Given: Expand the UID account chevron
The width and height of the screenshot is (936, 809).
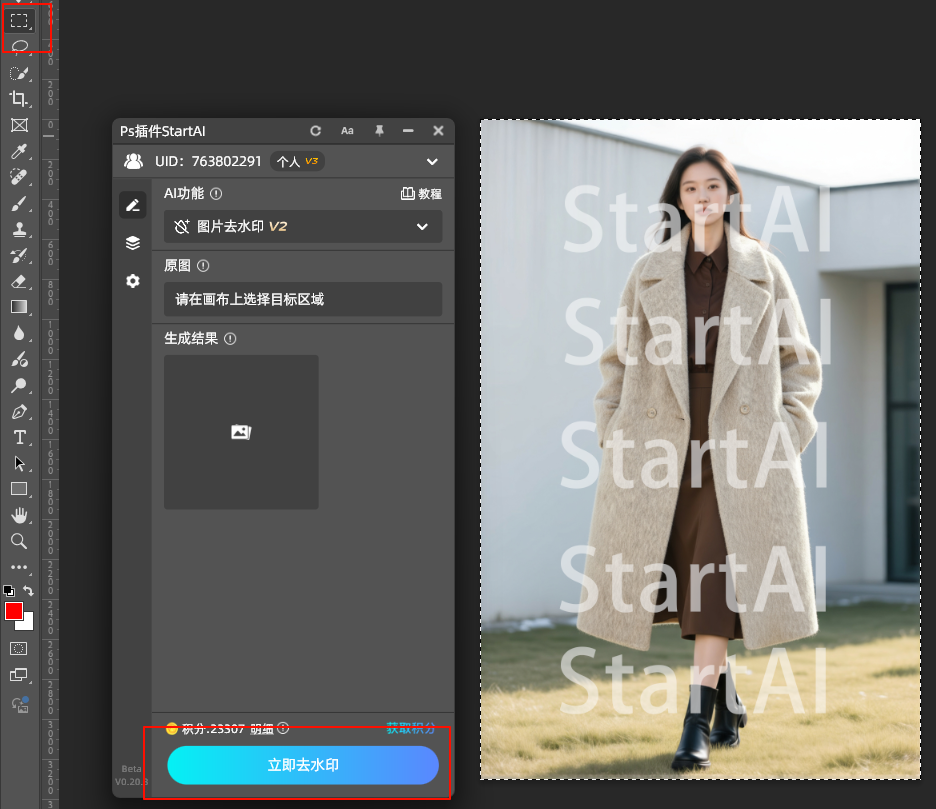Looking at the screenshot, I should (x=432, y=161).
